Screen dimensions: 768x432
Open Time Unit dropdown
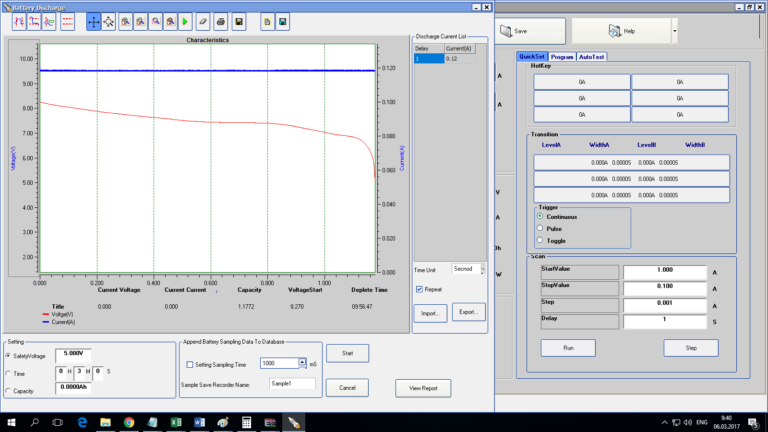pyautogui.click(x=482, y=269)
